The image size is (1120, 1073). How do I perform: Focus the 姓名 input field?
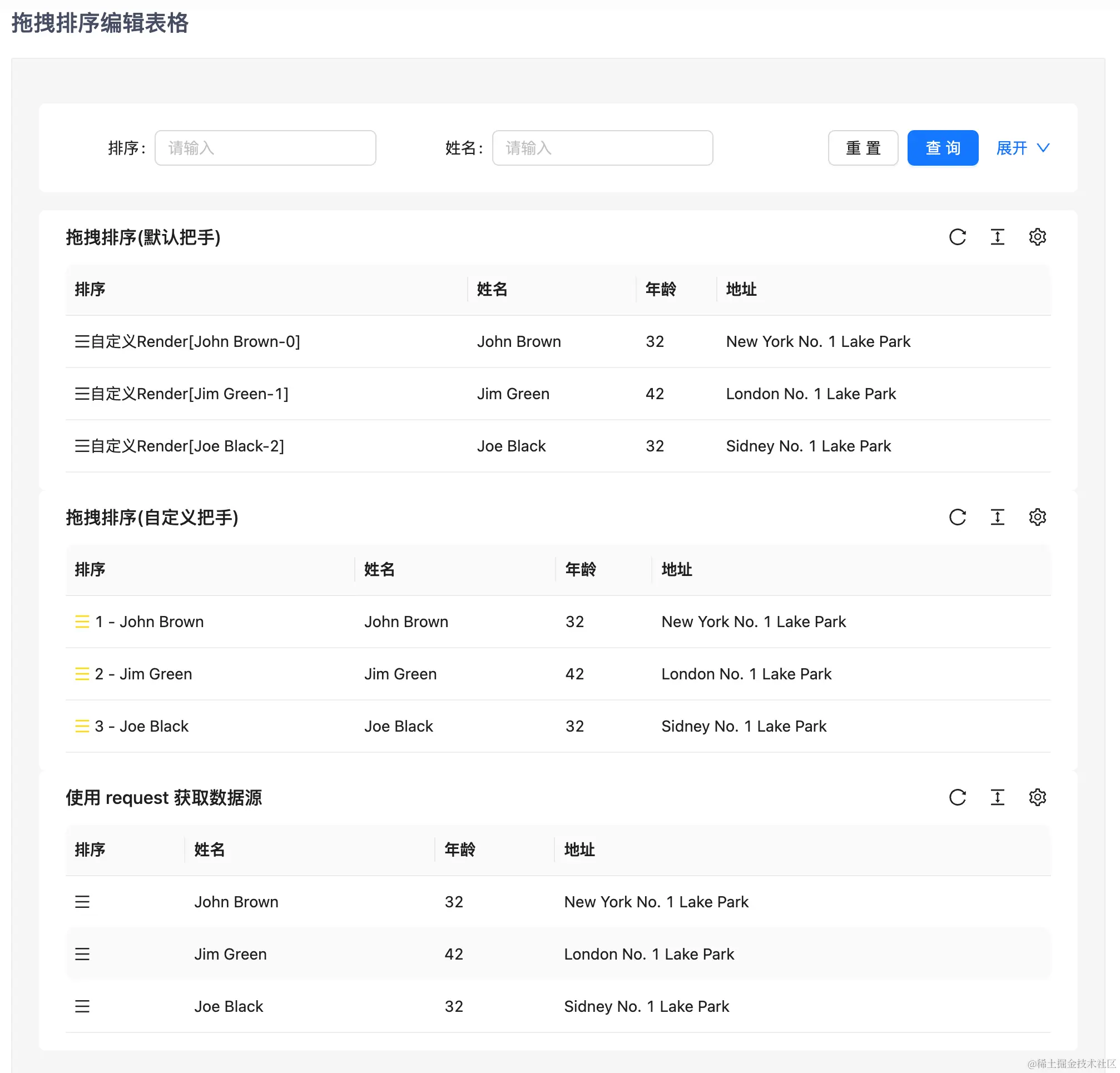[x=602, y=148]
